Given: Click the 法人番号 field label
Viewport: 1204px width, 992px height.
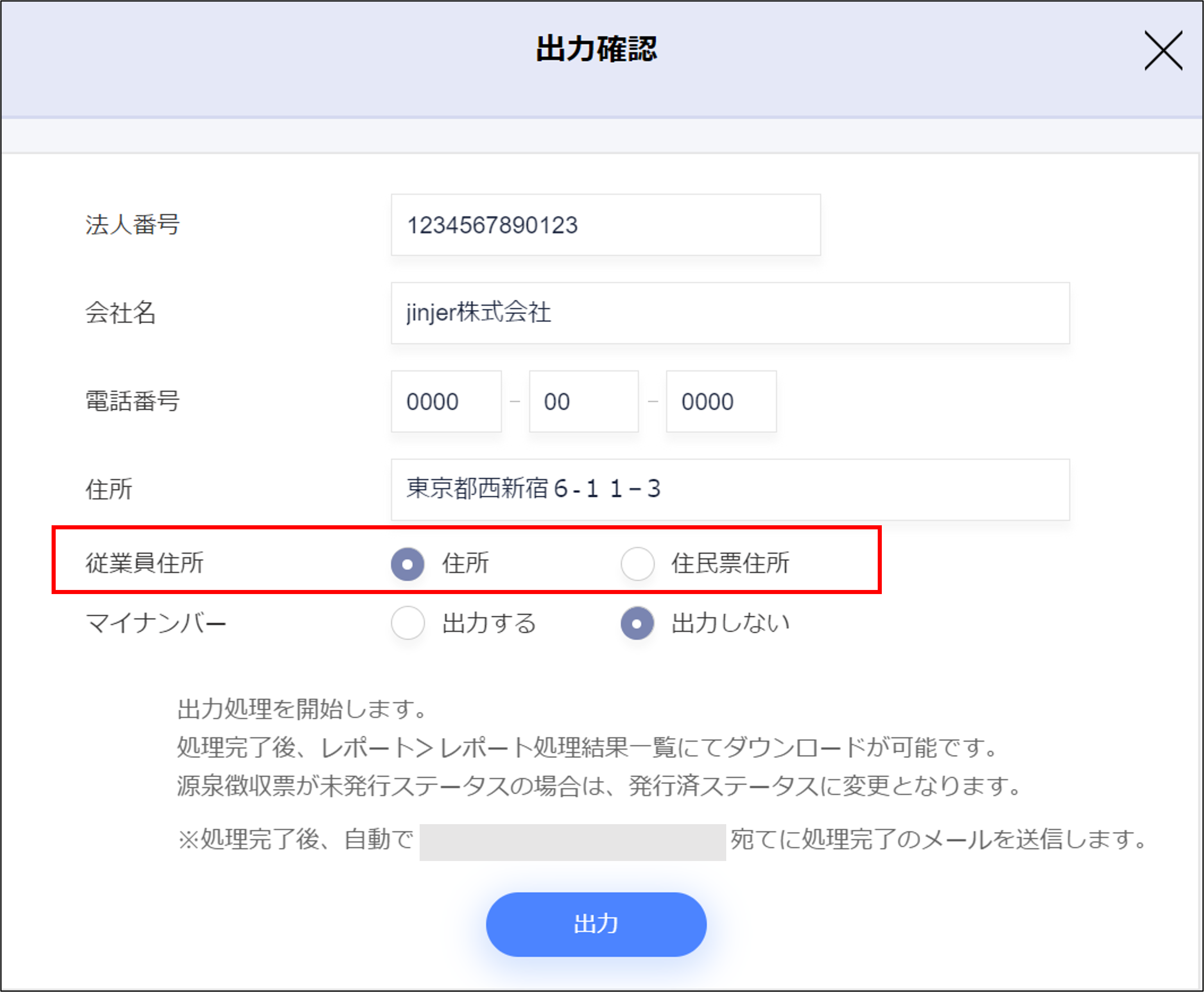Looking at the screenshot, I should point(133,225).
